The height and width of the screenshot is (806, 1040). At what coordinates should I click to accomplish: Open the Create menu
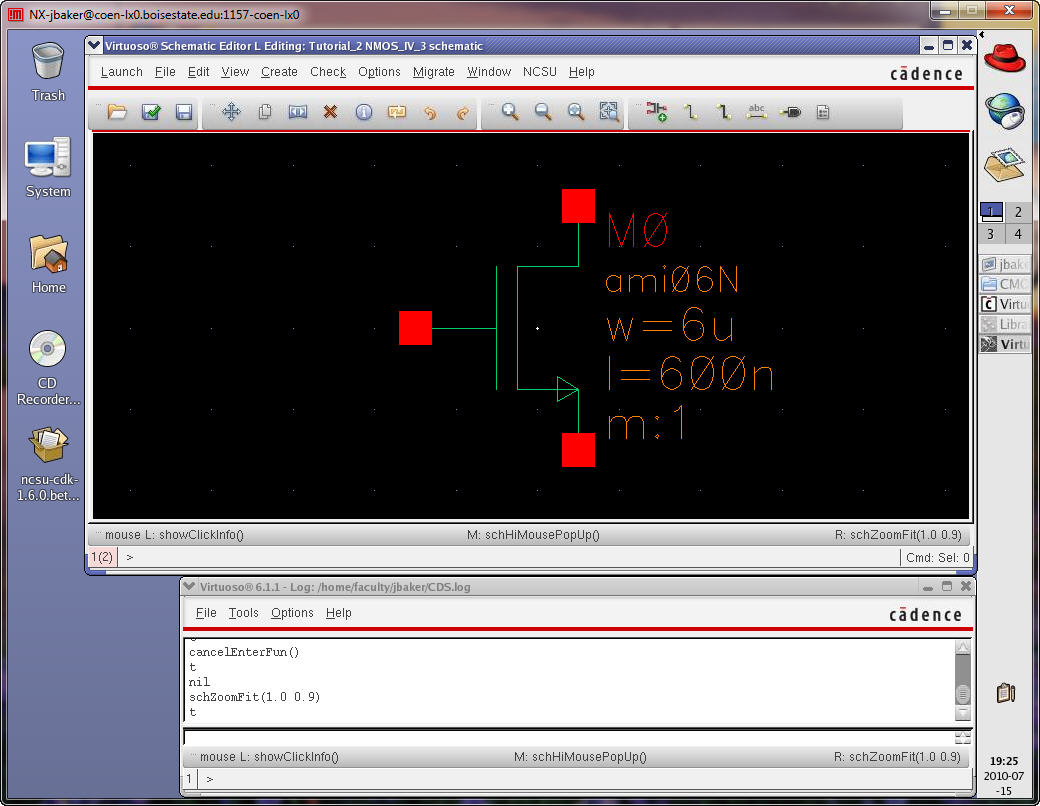(x=279, y=72)
